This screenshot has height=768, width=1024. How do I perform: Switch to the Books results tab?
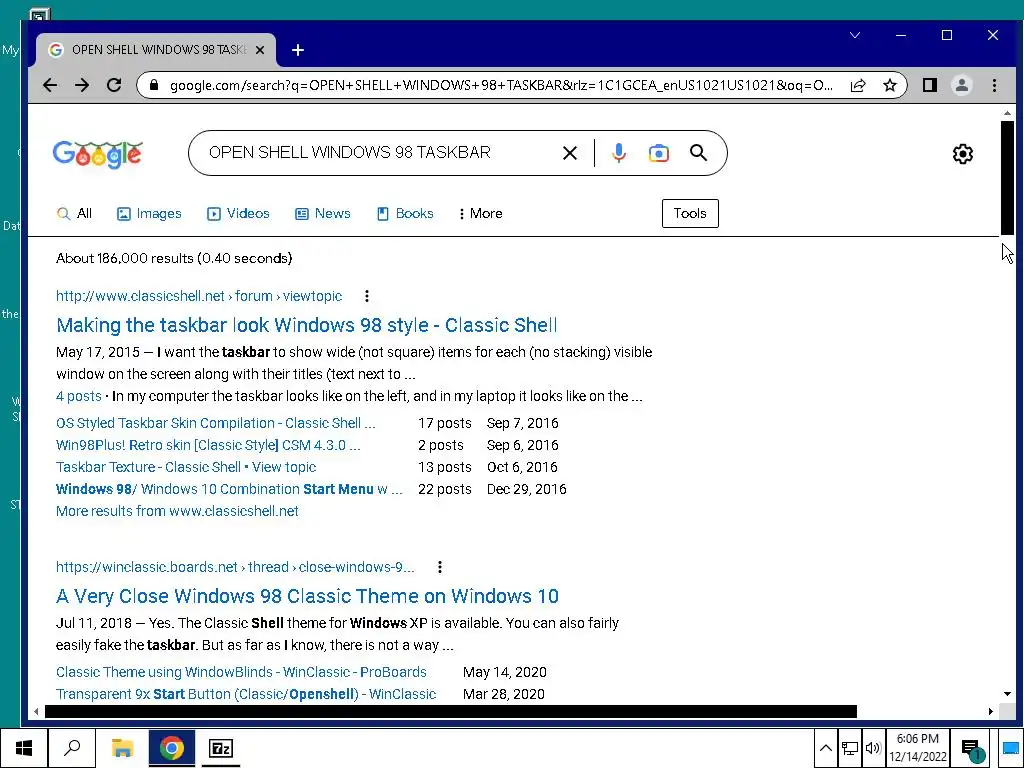(405, 214)
